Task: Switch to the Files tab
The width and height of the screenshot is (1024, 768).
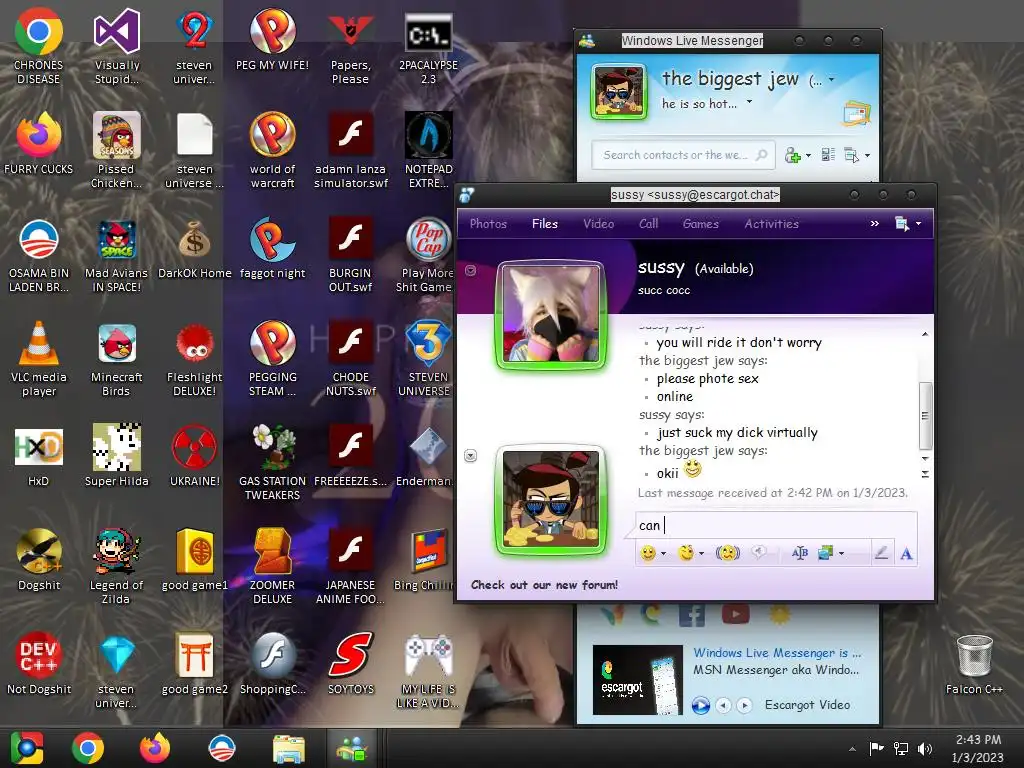Action: click(x=545, y=223)
